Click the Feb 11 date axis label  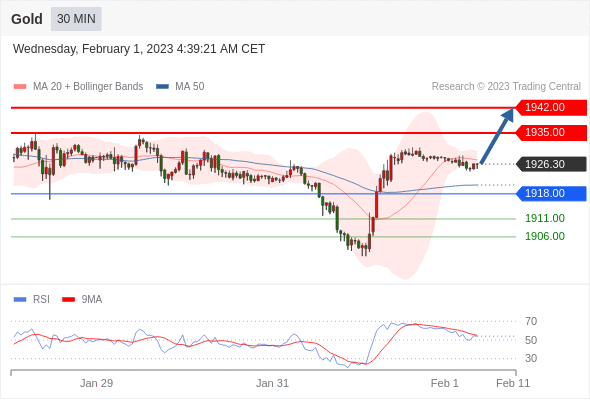tap(513, 383)
